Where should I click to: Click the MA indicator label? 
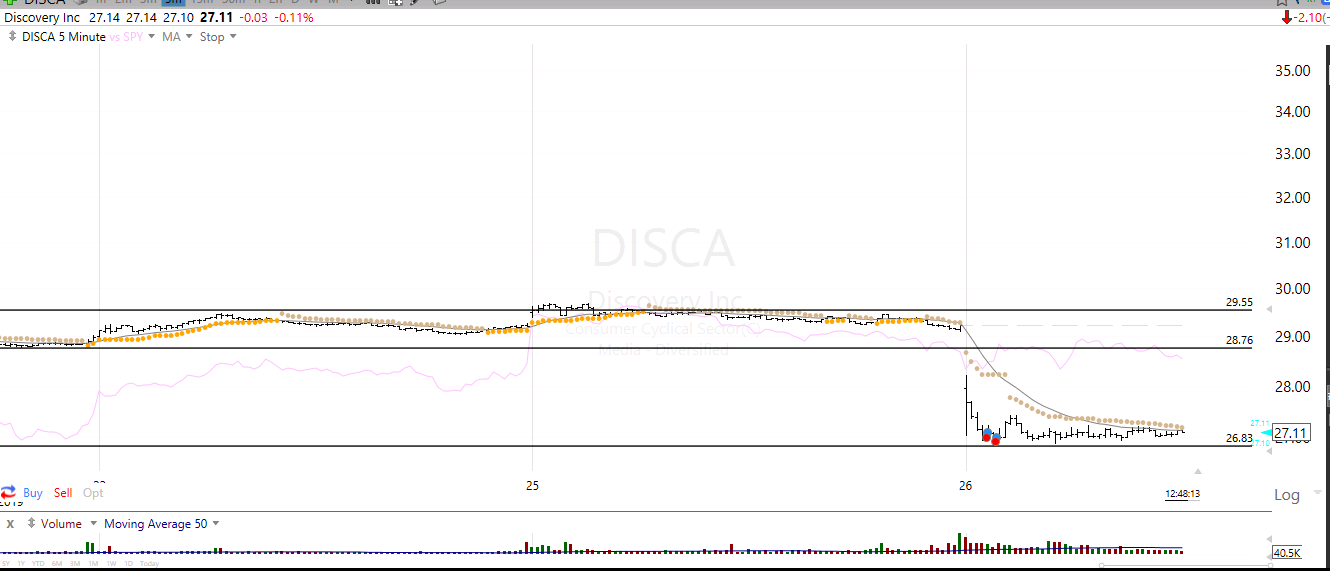(x=171, y=37)
